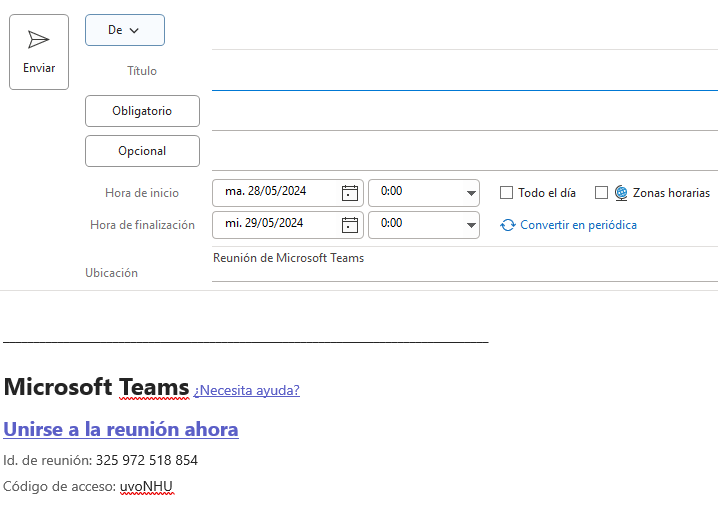Click the Zonas horarias globe icon
This screenshot has height=510, width=718.
(x=621, y=193)
